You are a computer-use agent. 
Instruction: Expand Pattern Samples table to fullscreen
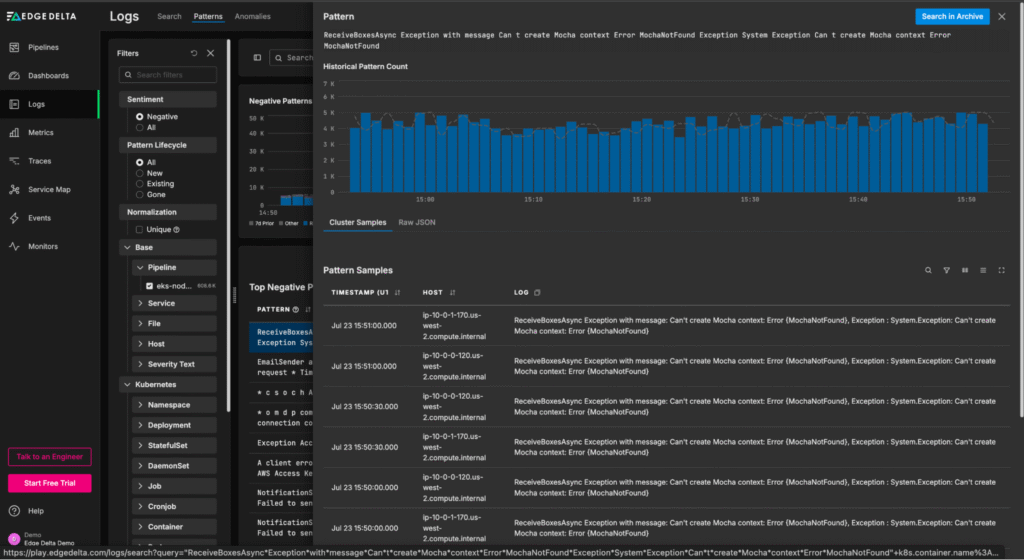(x=1001, y=270)
